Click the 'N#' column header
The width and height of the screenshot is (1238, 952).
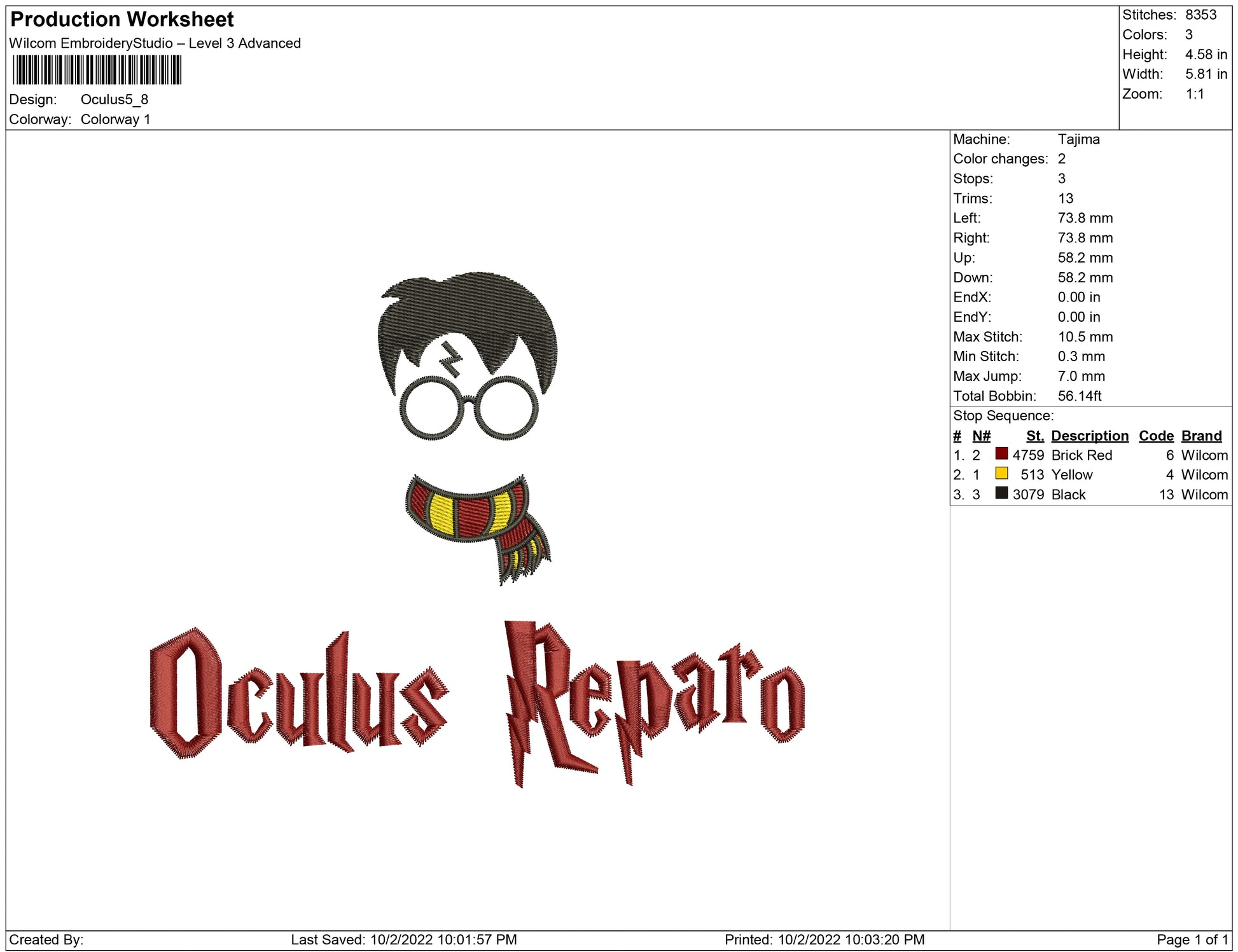pyautogui.click(x=981, y=436)
